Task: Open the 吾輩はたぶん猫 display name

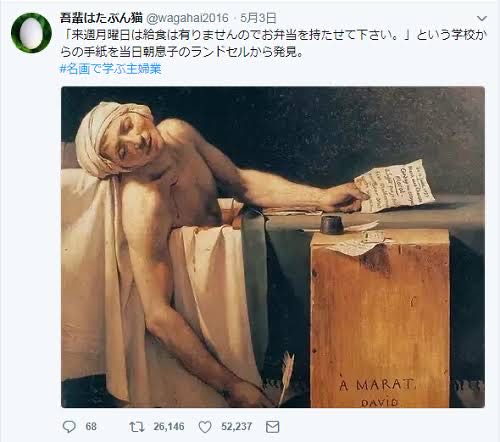Action: click(101, 18)
